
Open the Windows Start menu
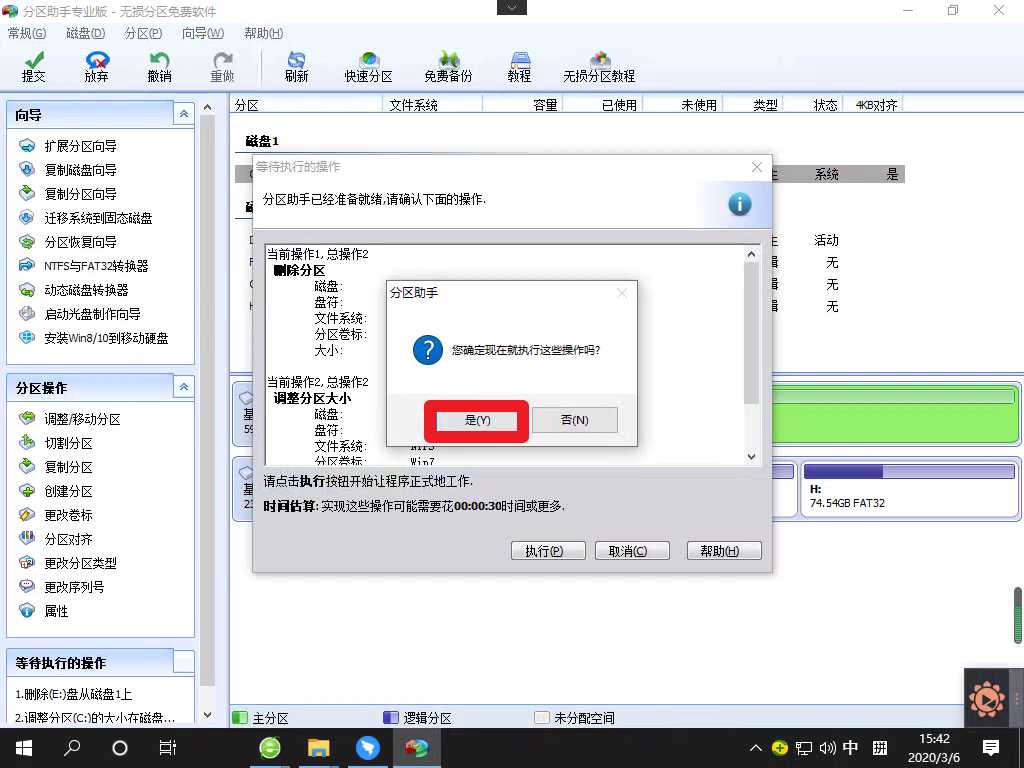24,747
